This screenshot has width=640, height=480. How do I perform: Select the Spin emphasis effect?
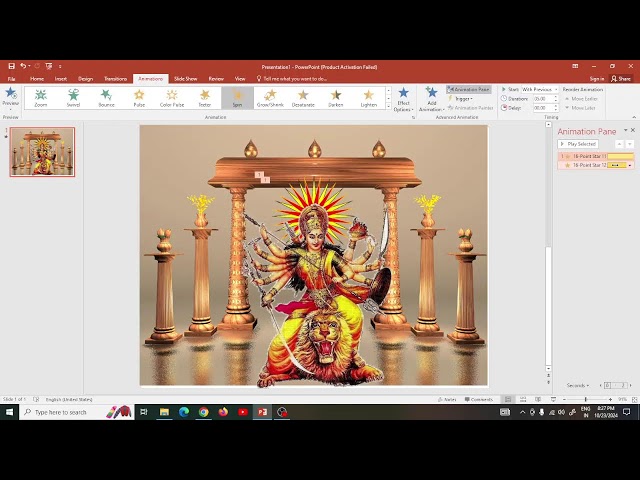click(x=237, y=98)
